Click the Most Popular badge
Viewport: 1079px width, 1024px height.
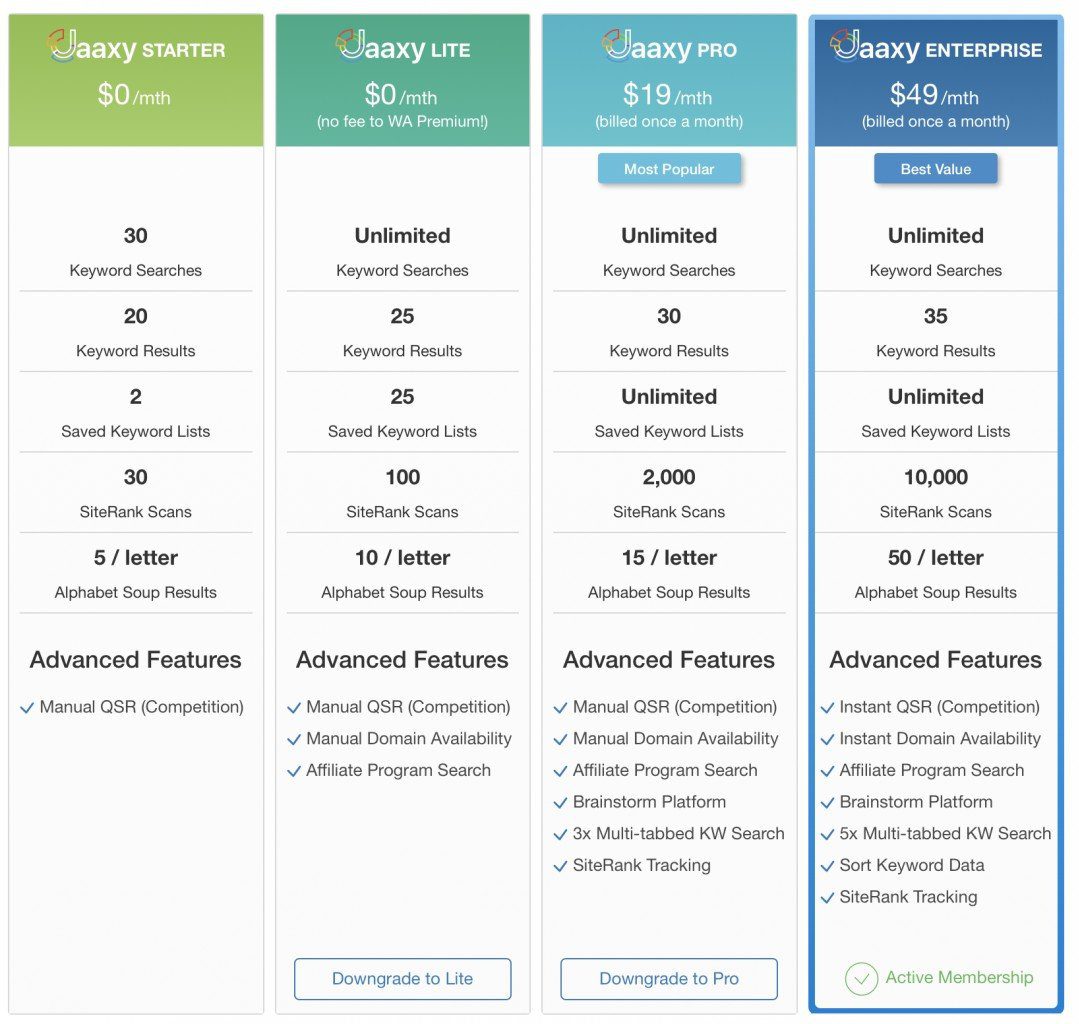(x=669, y=169)
